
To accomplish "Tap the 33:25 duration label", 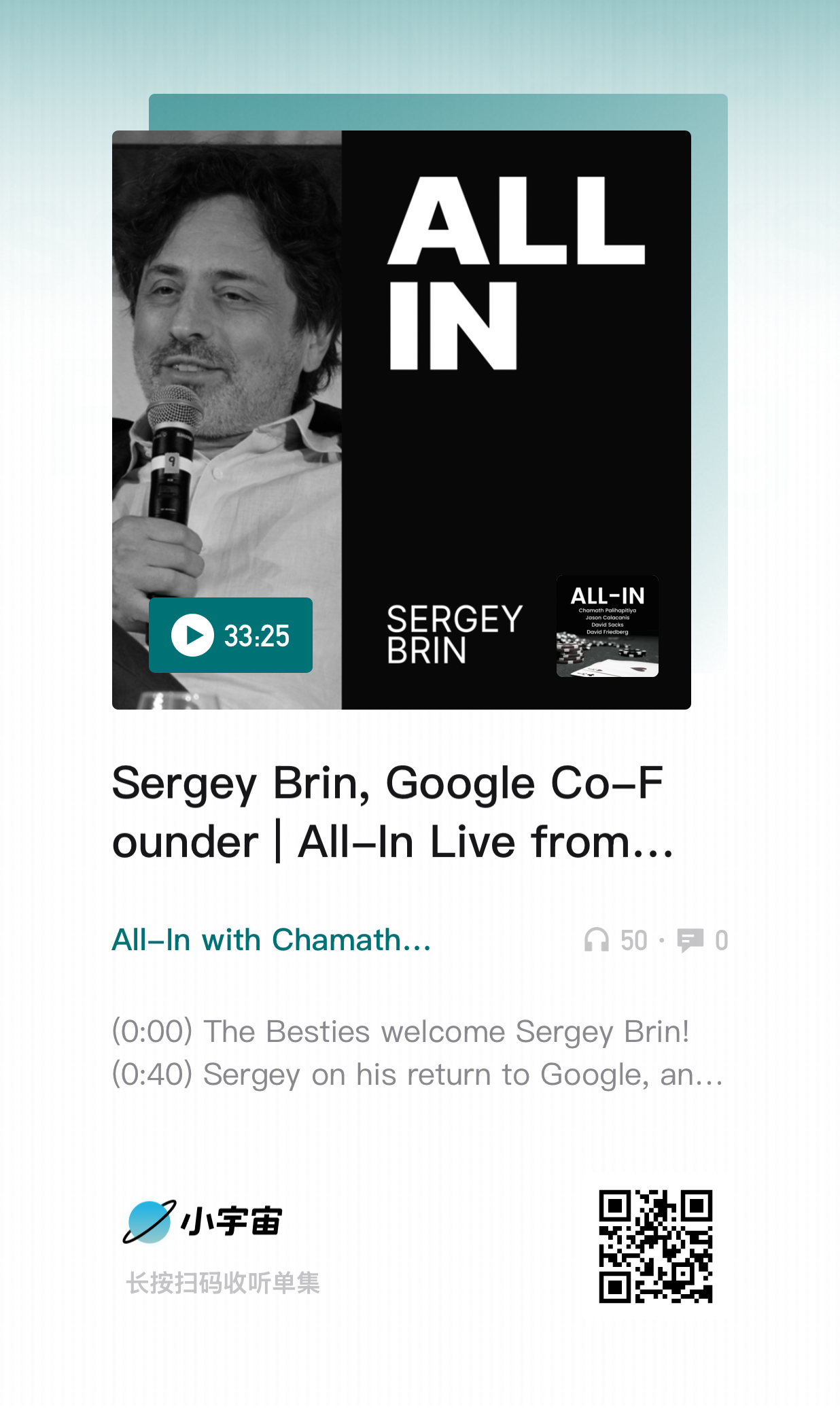I will (x=257, y=636).
